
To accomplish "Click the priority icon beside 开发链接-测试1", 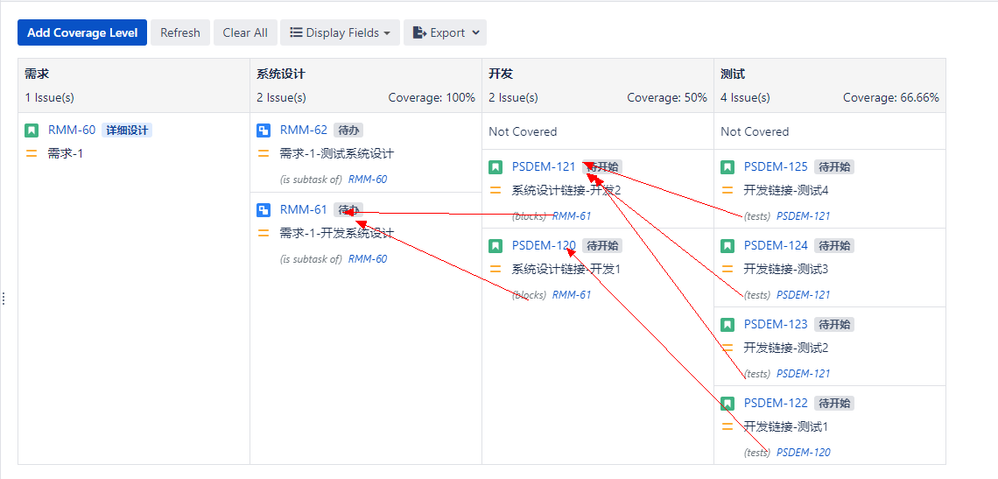I will point(727,426).
